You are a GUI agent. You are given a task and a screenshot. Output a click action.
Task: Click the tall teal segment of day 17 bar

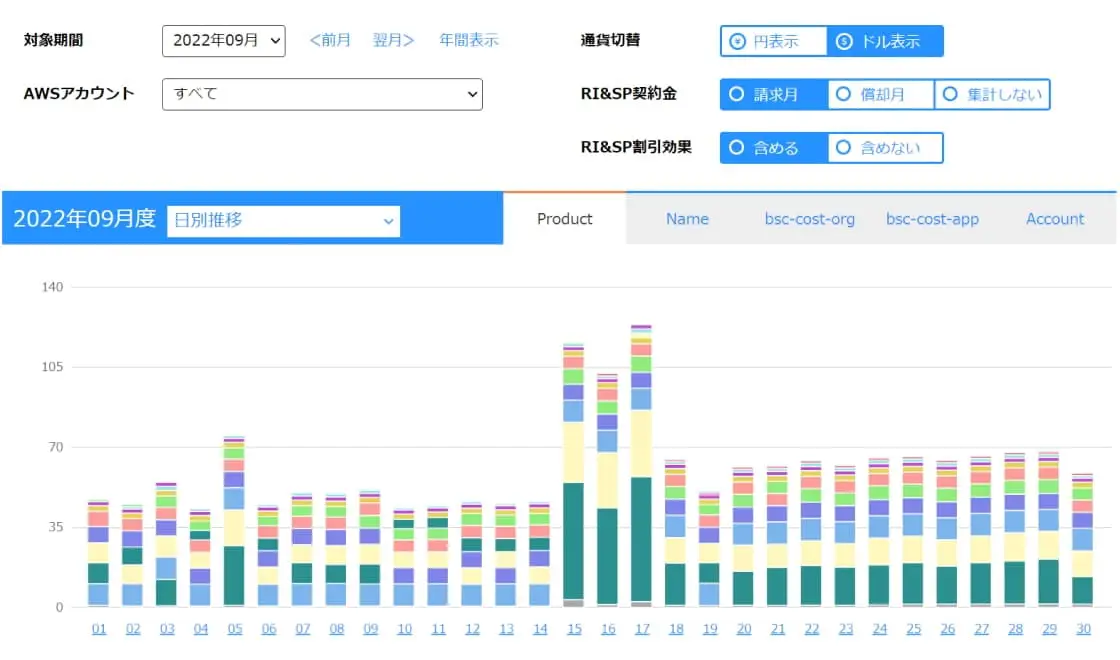(x=641, y=539)
